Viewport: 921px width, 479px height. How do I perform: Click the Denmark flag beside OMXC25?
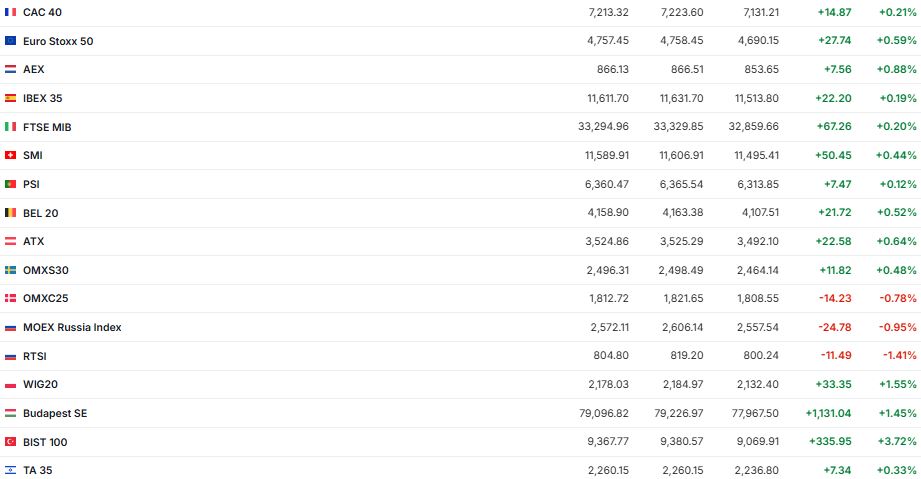pos(10,298)
